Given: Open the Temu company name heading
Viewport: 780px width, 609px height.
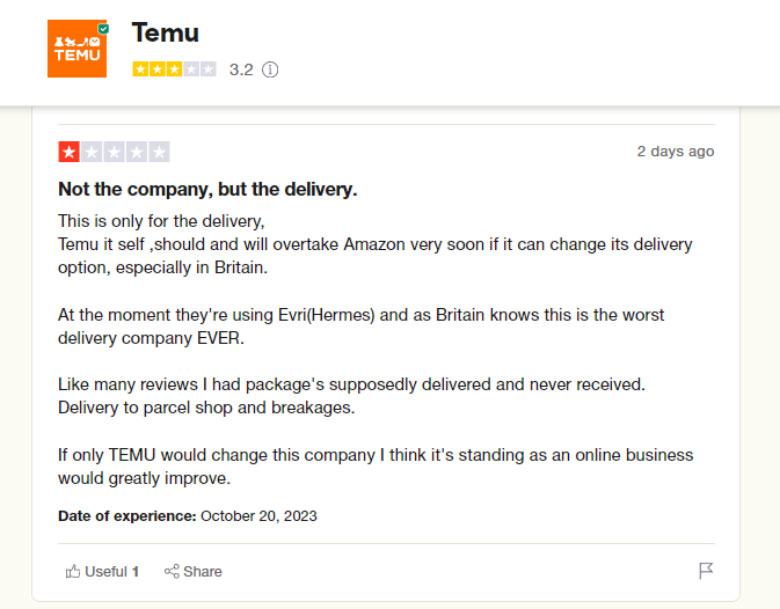Looking at the screenshot, I should (x=165, y=33).
